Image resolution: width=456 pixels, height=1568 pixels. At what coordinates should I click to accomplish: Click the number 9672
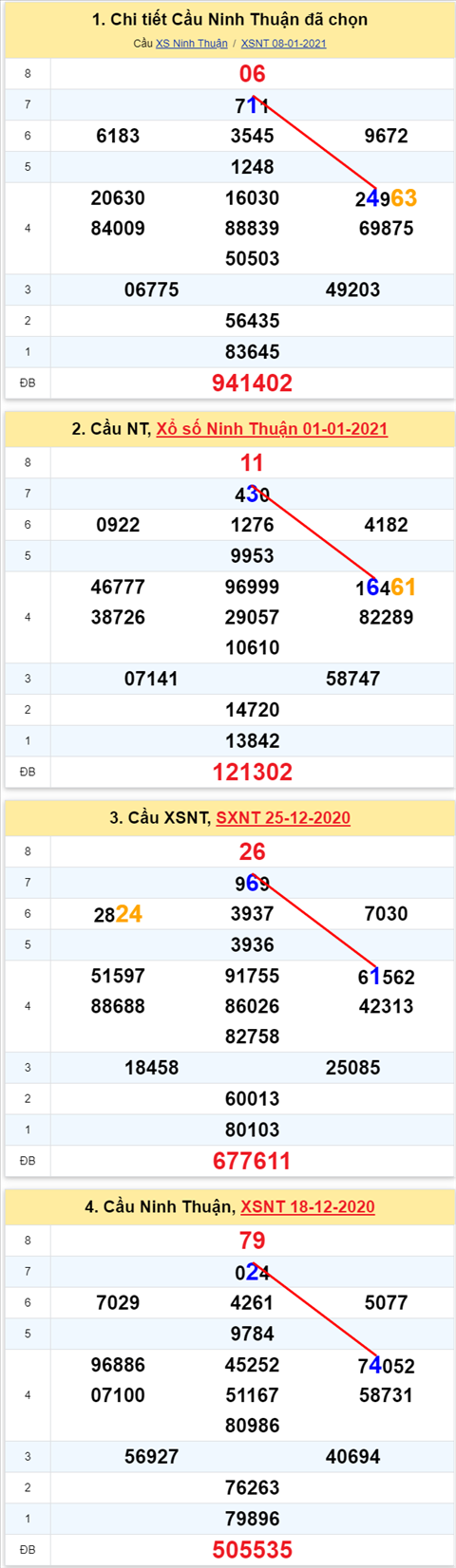pos(387,136)
